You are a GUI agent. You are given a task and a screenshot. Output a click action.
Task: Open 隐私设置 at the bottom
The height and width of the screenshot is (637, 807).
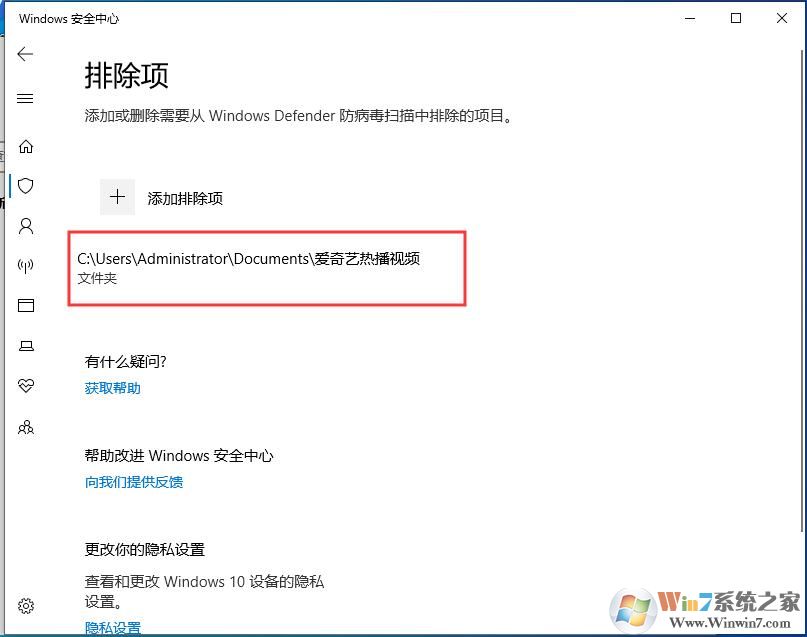[112, 627]
